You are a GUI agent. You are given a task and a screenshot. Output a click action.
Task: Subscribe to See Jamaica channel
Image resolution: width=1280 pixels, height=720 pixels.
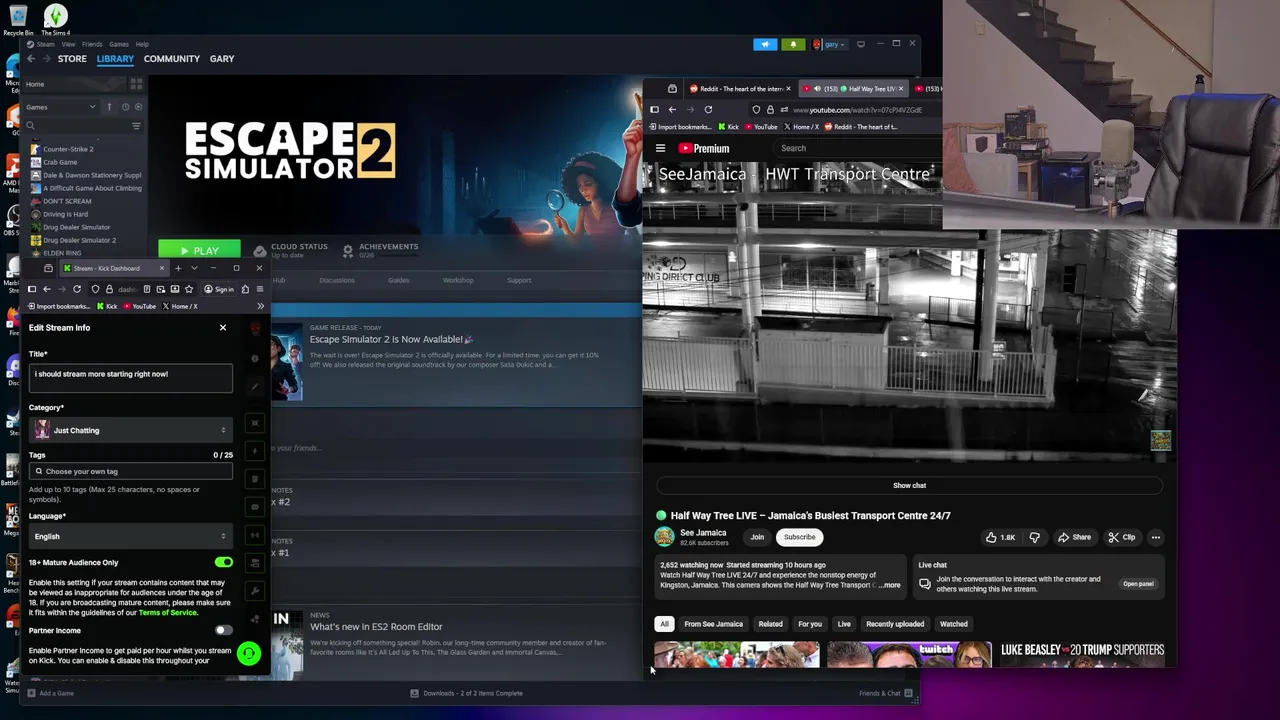tap(799, 537)
